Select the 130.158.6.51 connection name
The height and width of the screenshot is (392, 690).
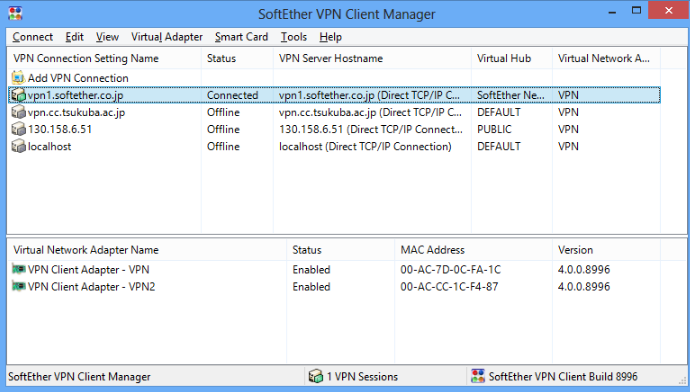59,129
